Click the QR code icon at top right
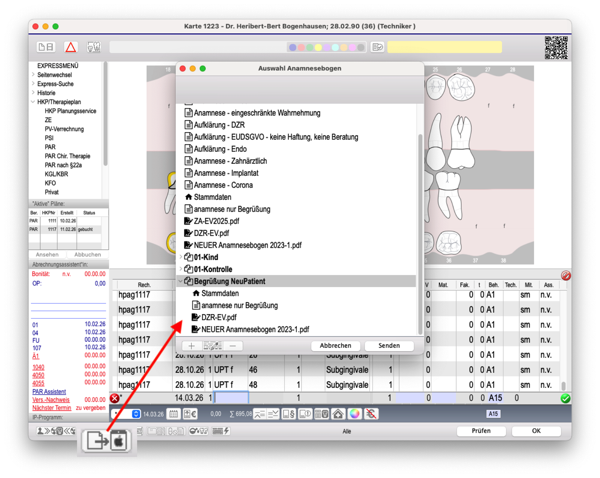600x478 pixels. coord(556,47)
